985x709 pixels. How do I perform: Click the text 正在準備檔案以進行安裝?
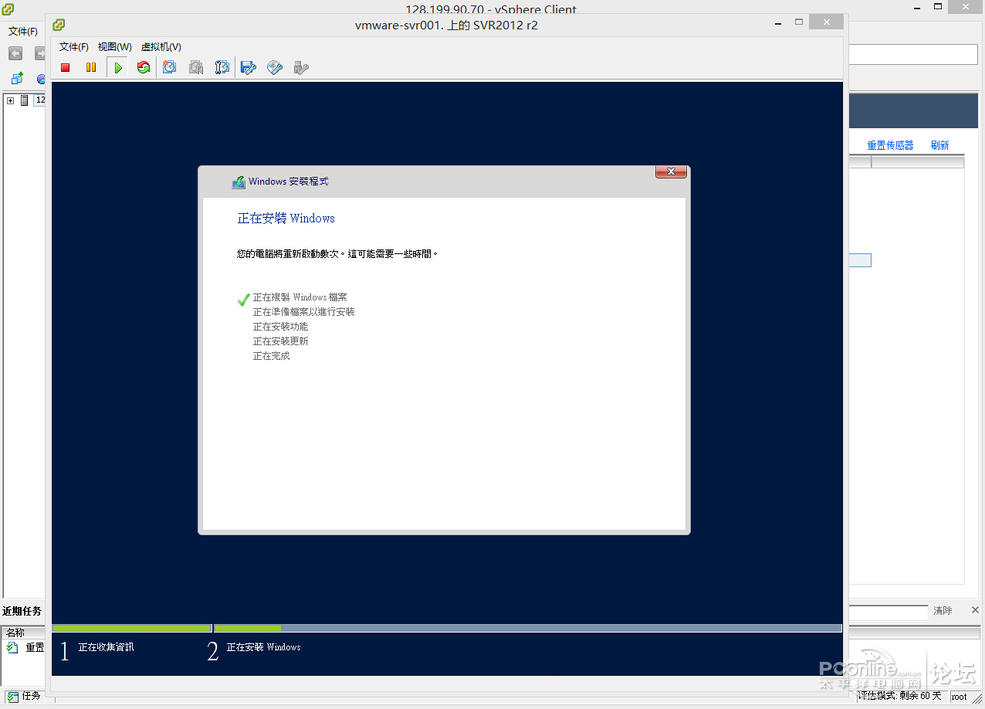[x=303, y=311]
